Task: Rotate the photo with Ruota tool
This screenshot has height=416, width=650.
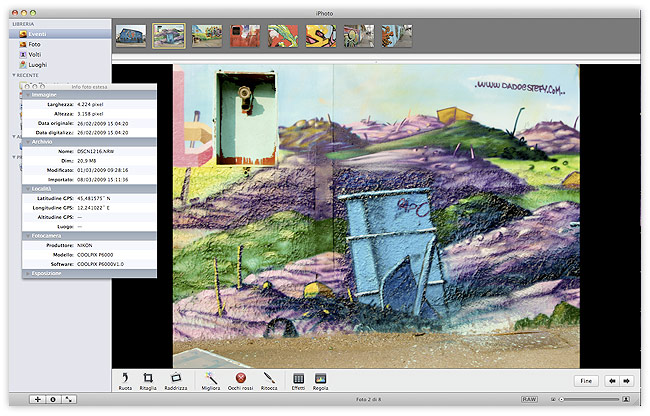Action: pos(125,381)
